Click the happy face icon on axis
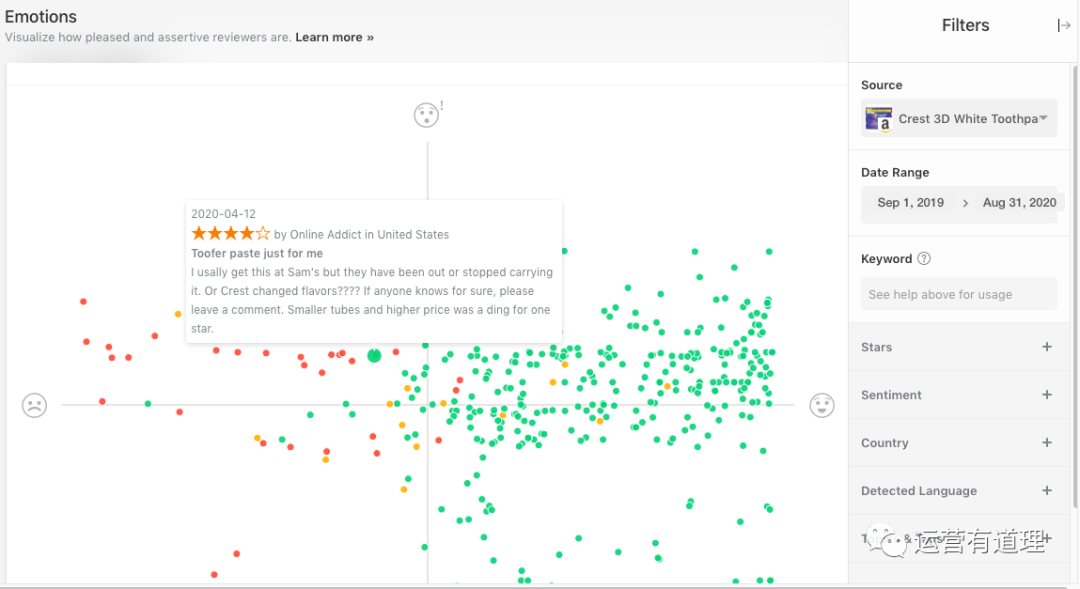This screenshot has height=589, width=1080. click(x=822, y=405)
